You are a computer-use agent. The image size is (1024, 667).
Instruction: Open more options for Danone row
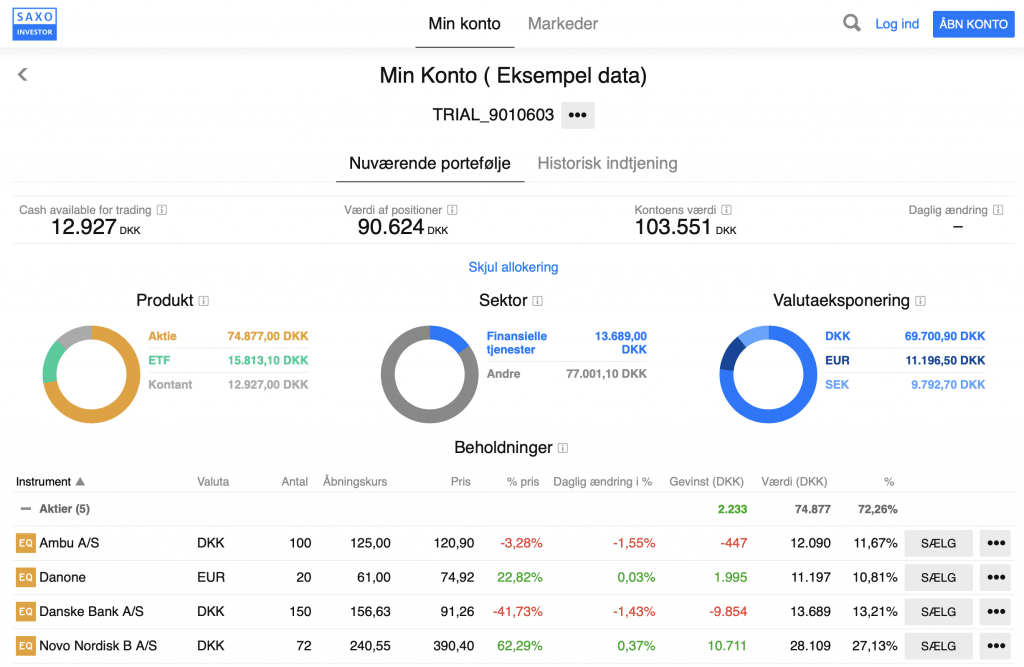point(996,578)
